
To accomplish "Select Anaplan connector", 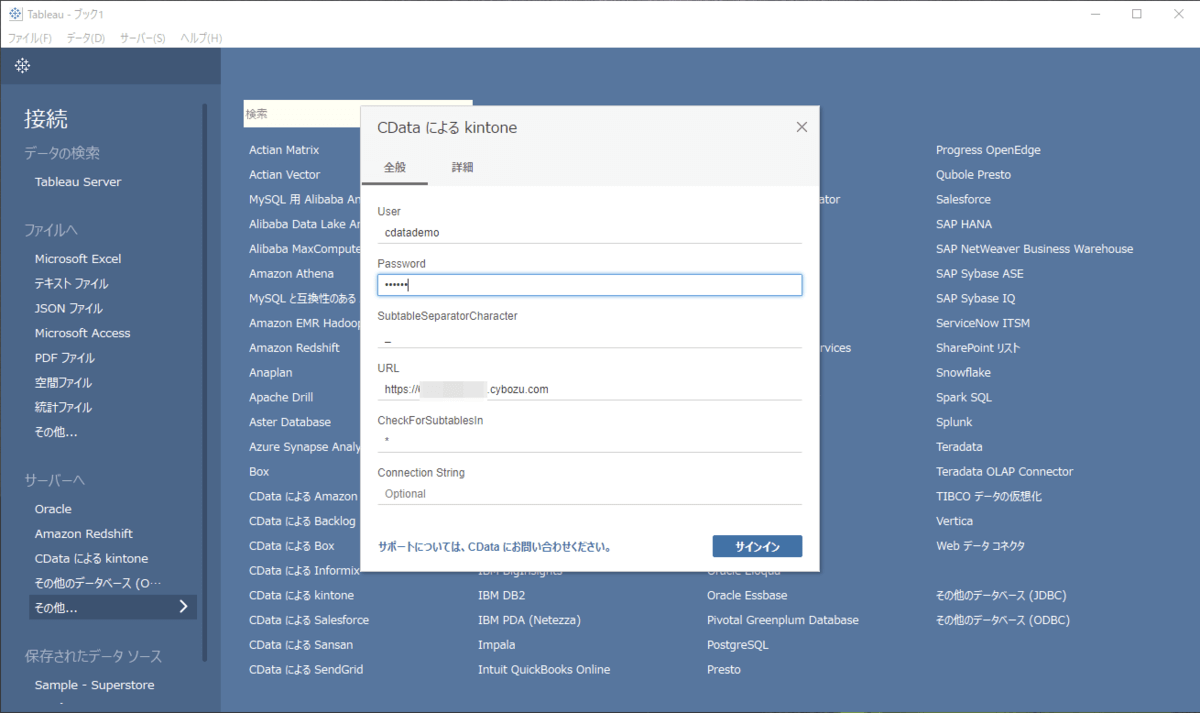I will point(271,373).
